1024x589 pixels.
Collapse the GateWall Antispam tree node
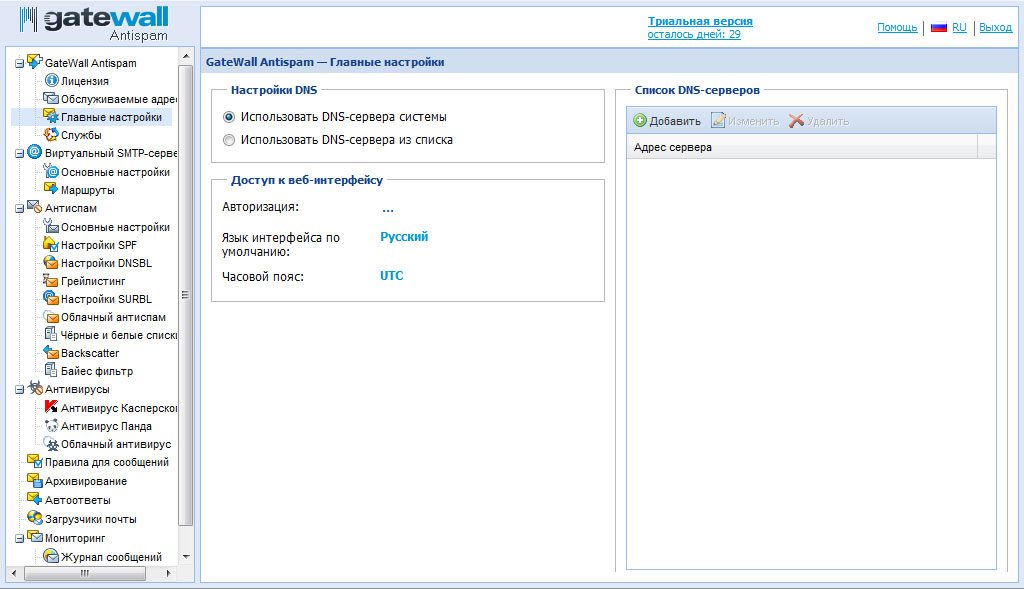(x=20, y=63)
